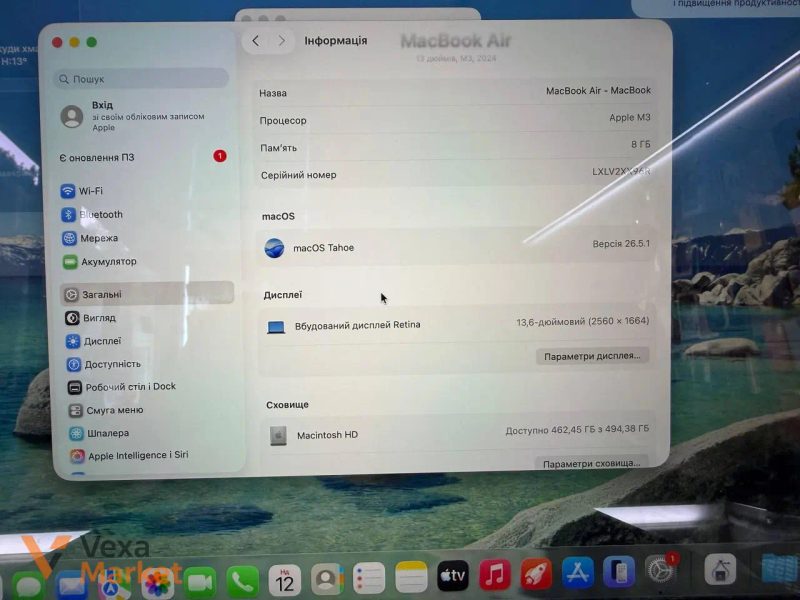Screen dimensions: 800x600
Task: Click the 8 ГБ memory value
Action: [641, 144]
